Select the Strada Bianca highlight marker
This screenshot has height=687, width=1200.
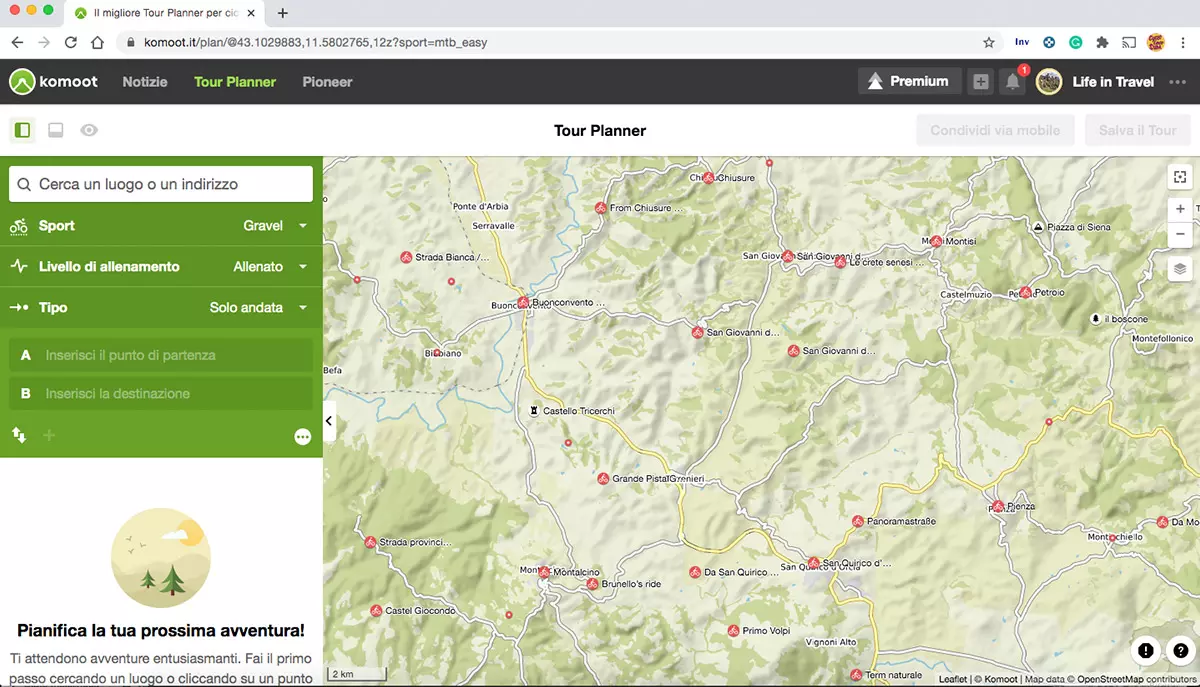406,257
